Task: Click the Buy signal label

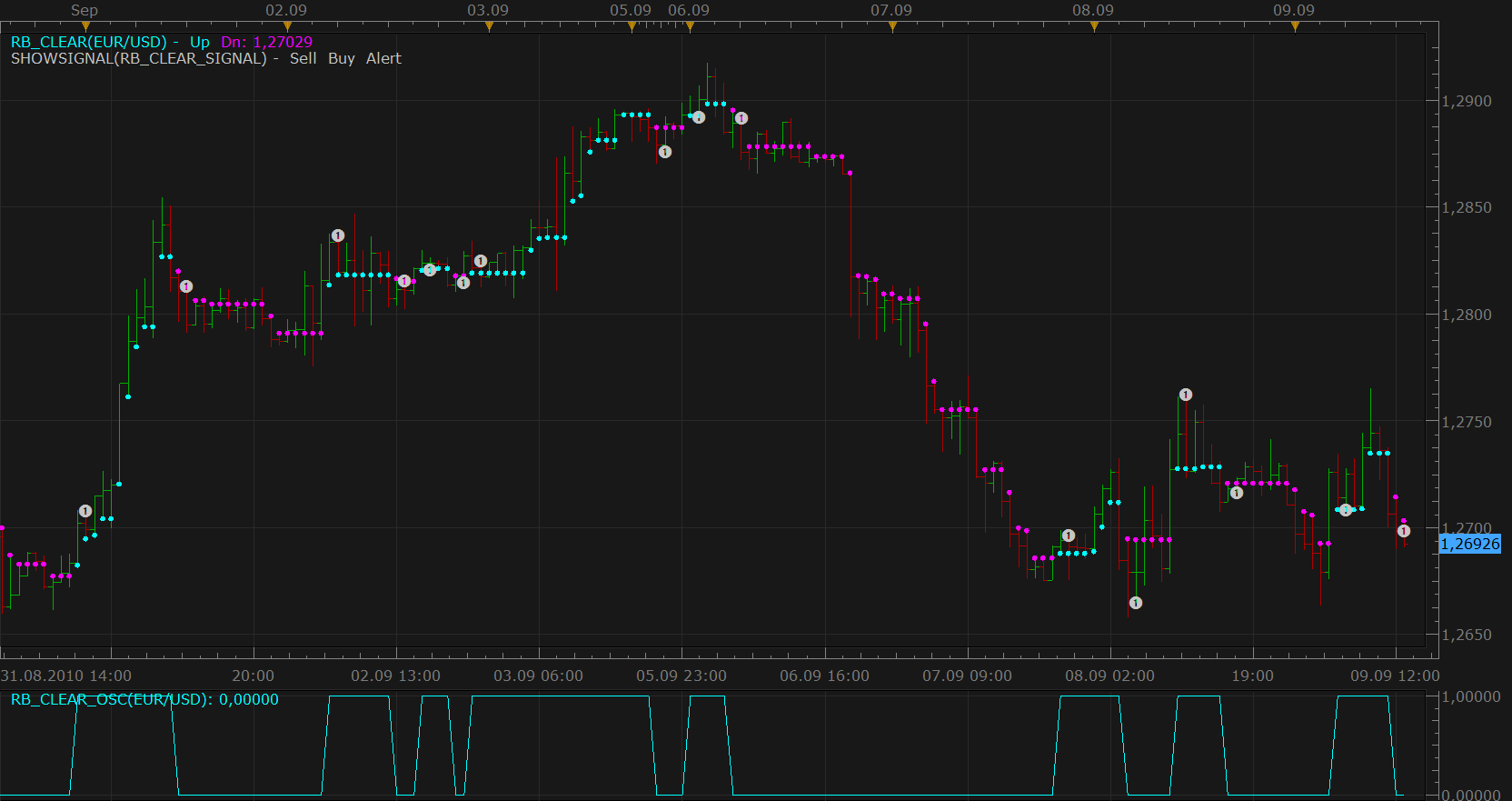Action: click(x=342, y=58)
